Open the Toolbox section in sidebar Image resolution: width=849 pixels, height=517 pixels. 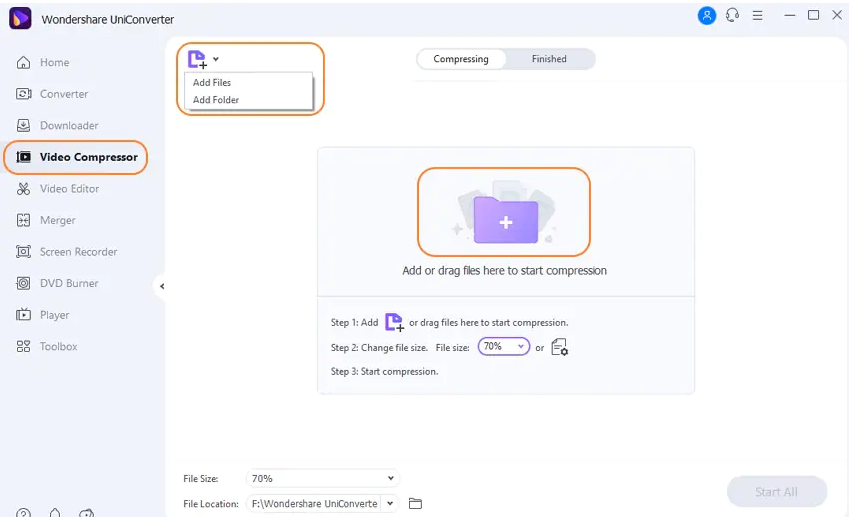point(58,346)
